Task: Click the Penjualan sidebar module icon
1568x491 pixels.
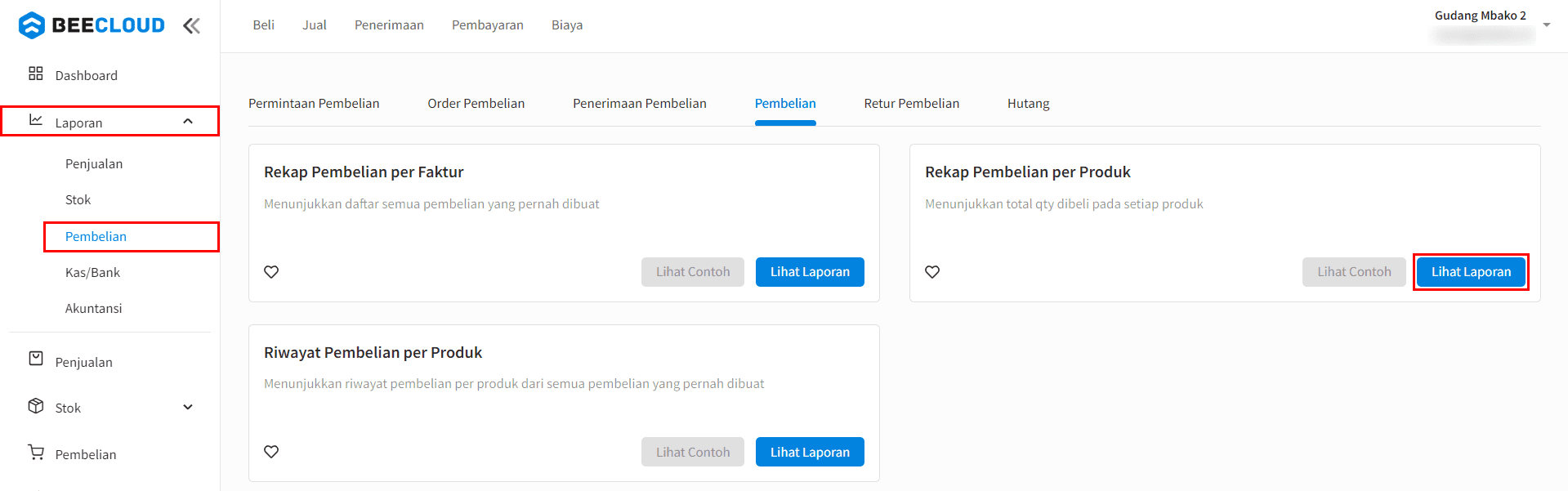Action: click(x=36, y=359)
